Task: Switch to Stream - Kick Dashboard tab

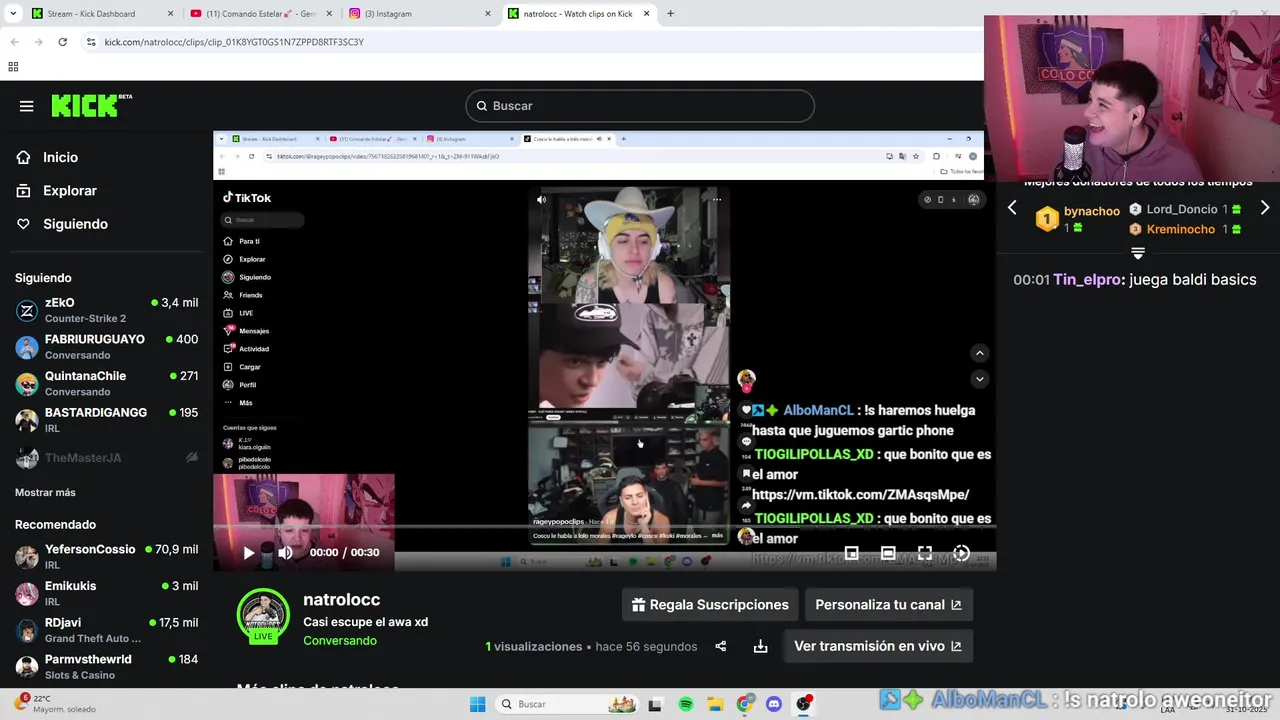Action: point(102,14)
